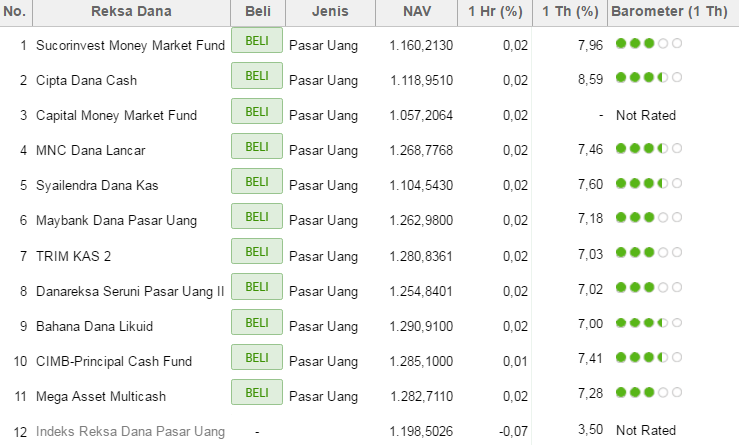
Task: Open CIMB-Principal Cash Fund link
Action: pyautogui.click(x=113, y=361)
